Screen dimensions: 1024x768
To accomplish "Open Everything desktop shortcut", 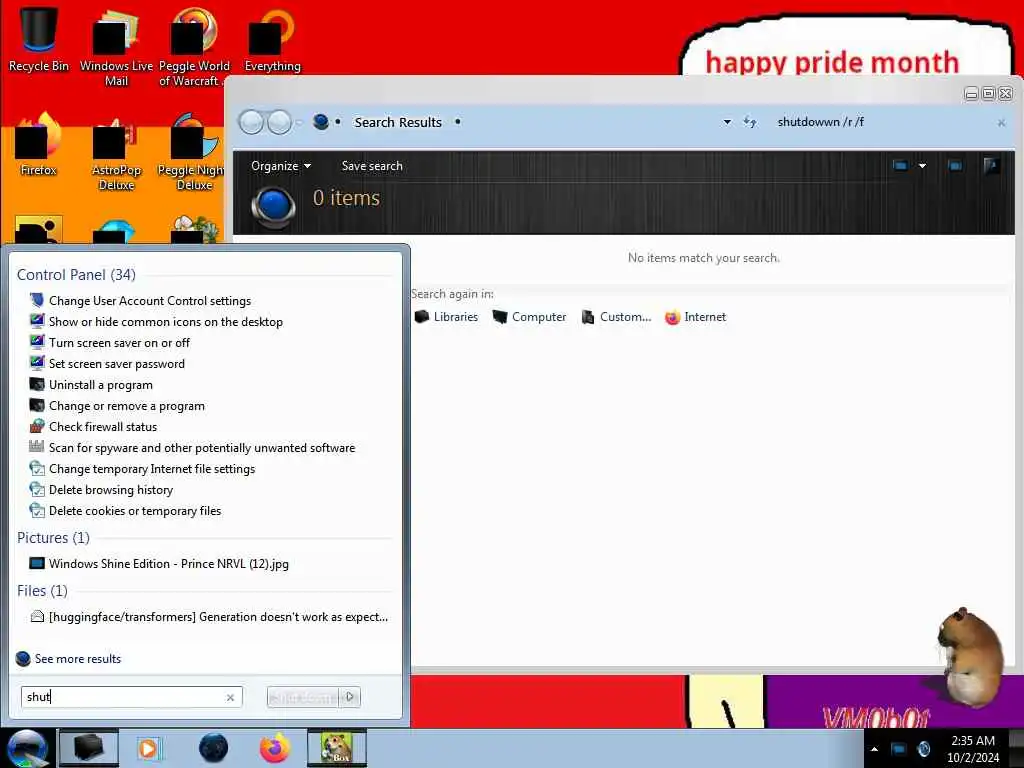I will click(x=272, y=39).
